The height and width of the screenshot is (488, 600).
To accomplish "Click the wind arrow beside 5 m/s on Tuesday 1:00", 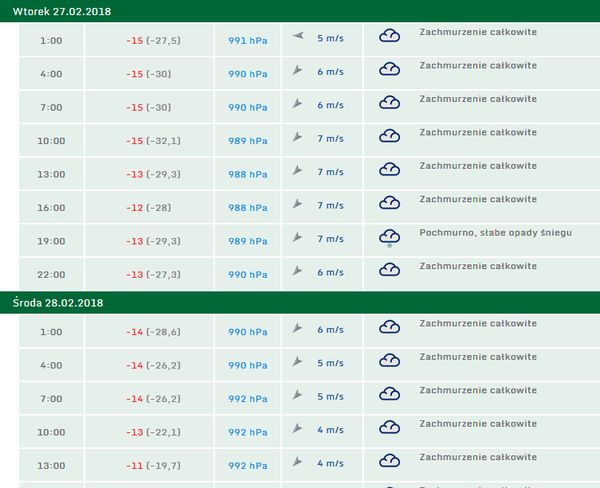I will [297, 37].
